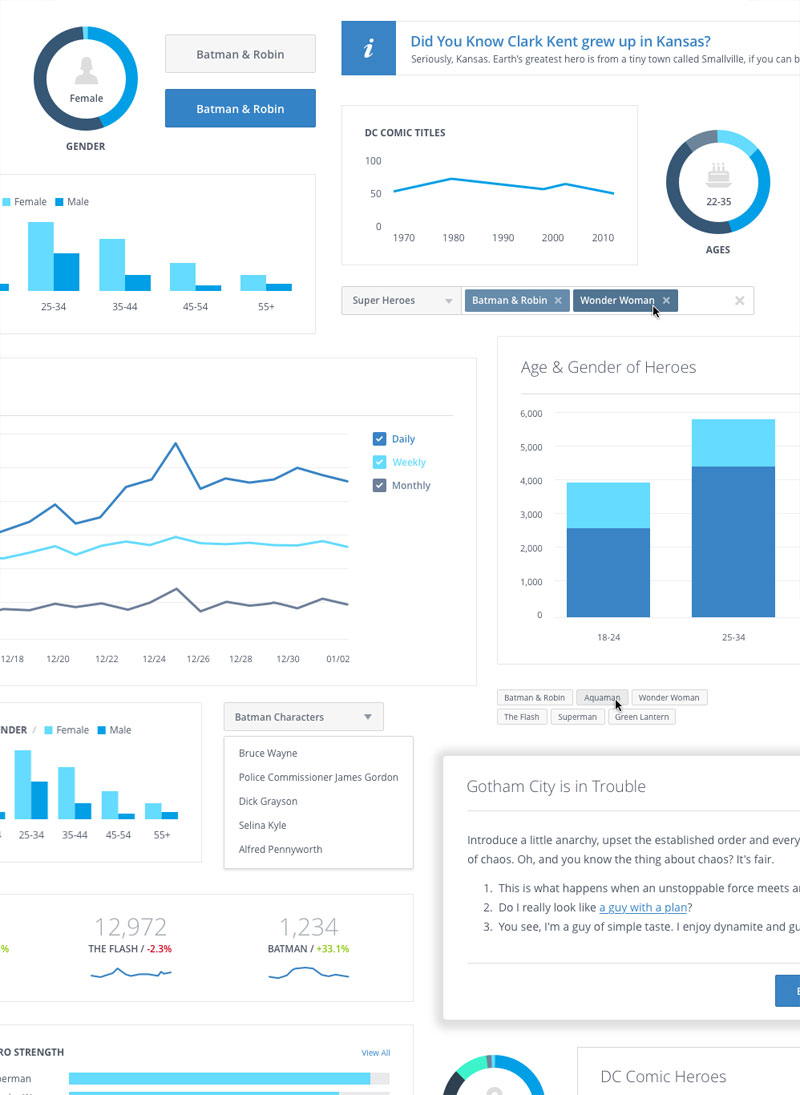
Task: Click the View All link
Action: 375,1053
